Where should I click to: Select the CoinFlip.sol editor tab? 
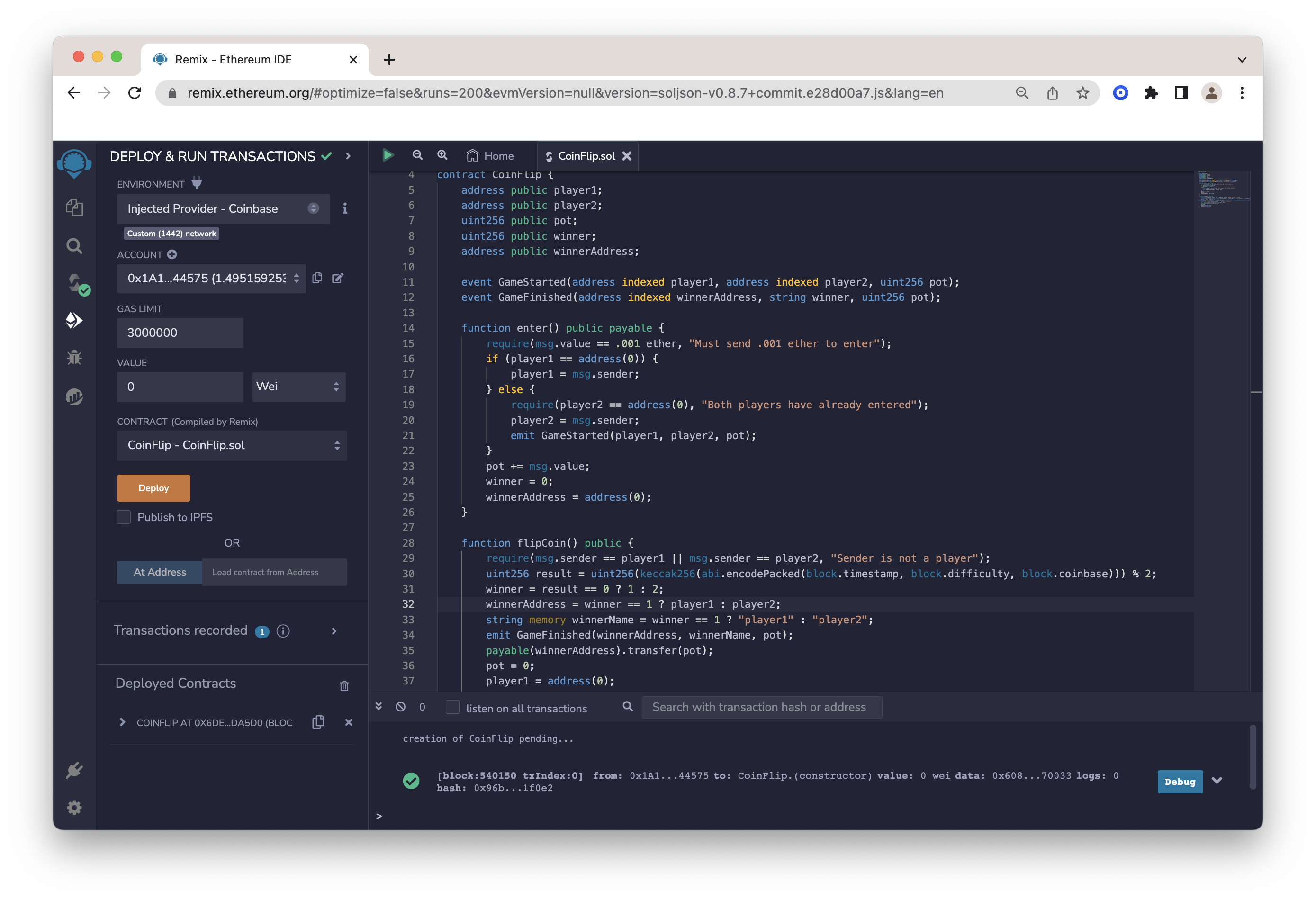tap(586, 156)
